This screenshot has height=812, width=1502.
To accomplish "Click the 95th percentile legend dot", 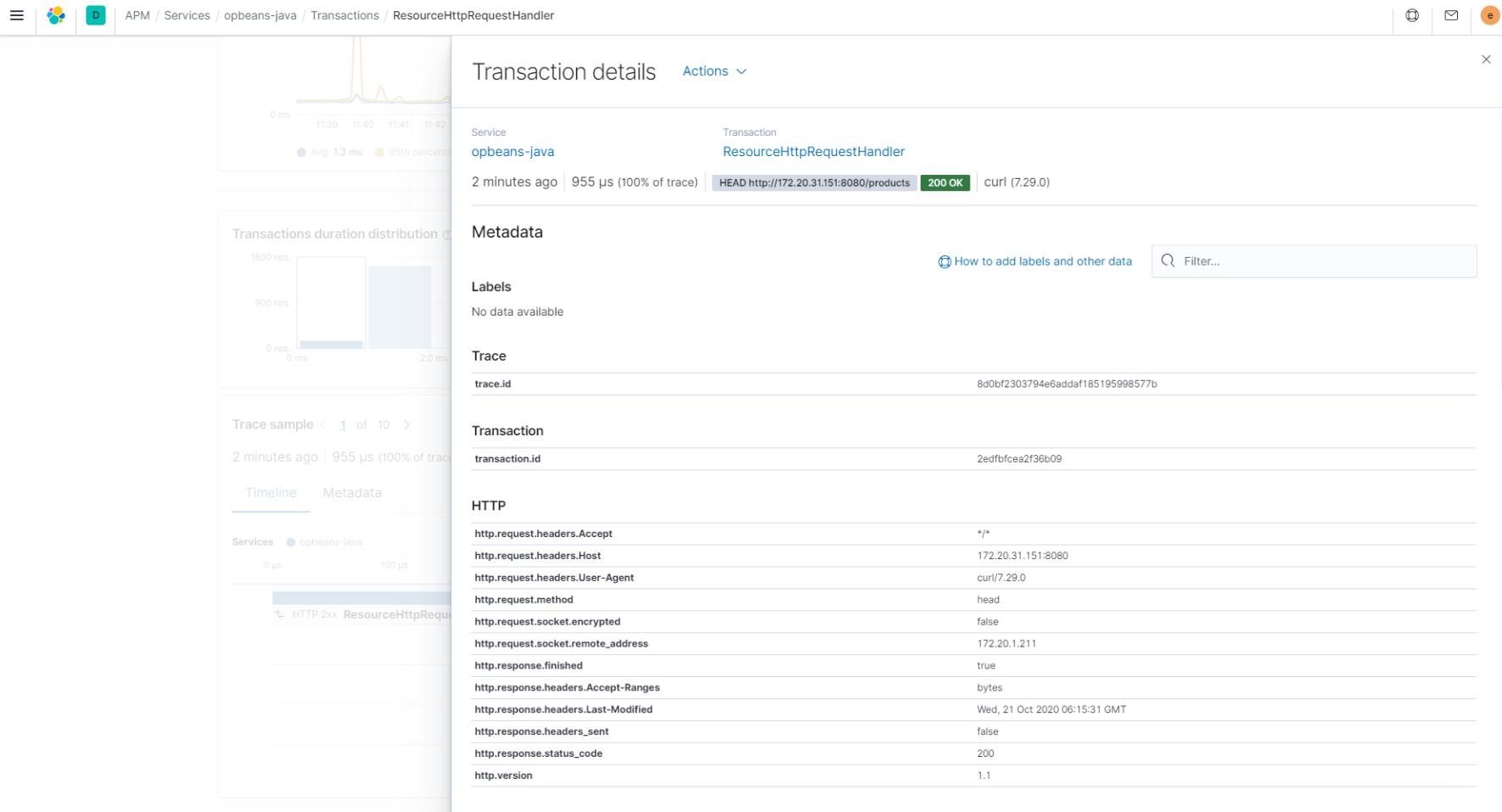I will 379,153.
